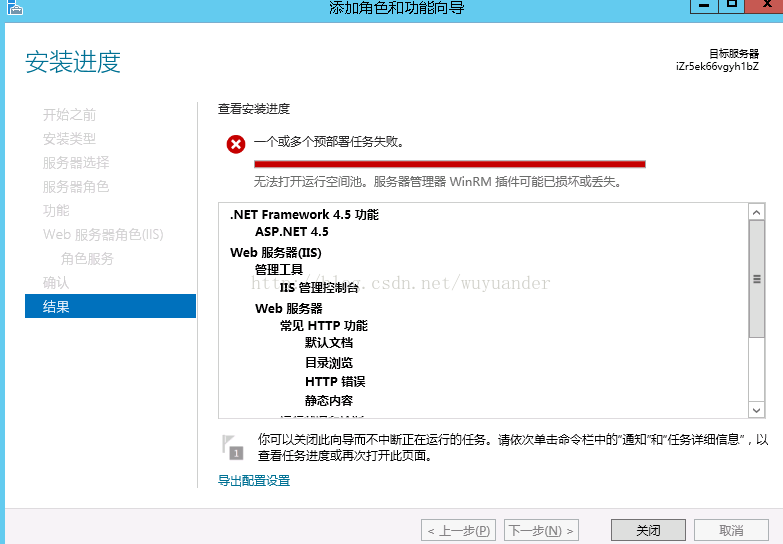This screenshot has height=544, width=783.
Task: Click the scrollbar up arrow
Action: (757, 212)
